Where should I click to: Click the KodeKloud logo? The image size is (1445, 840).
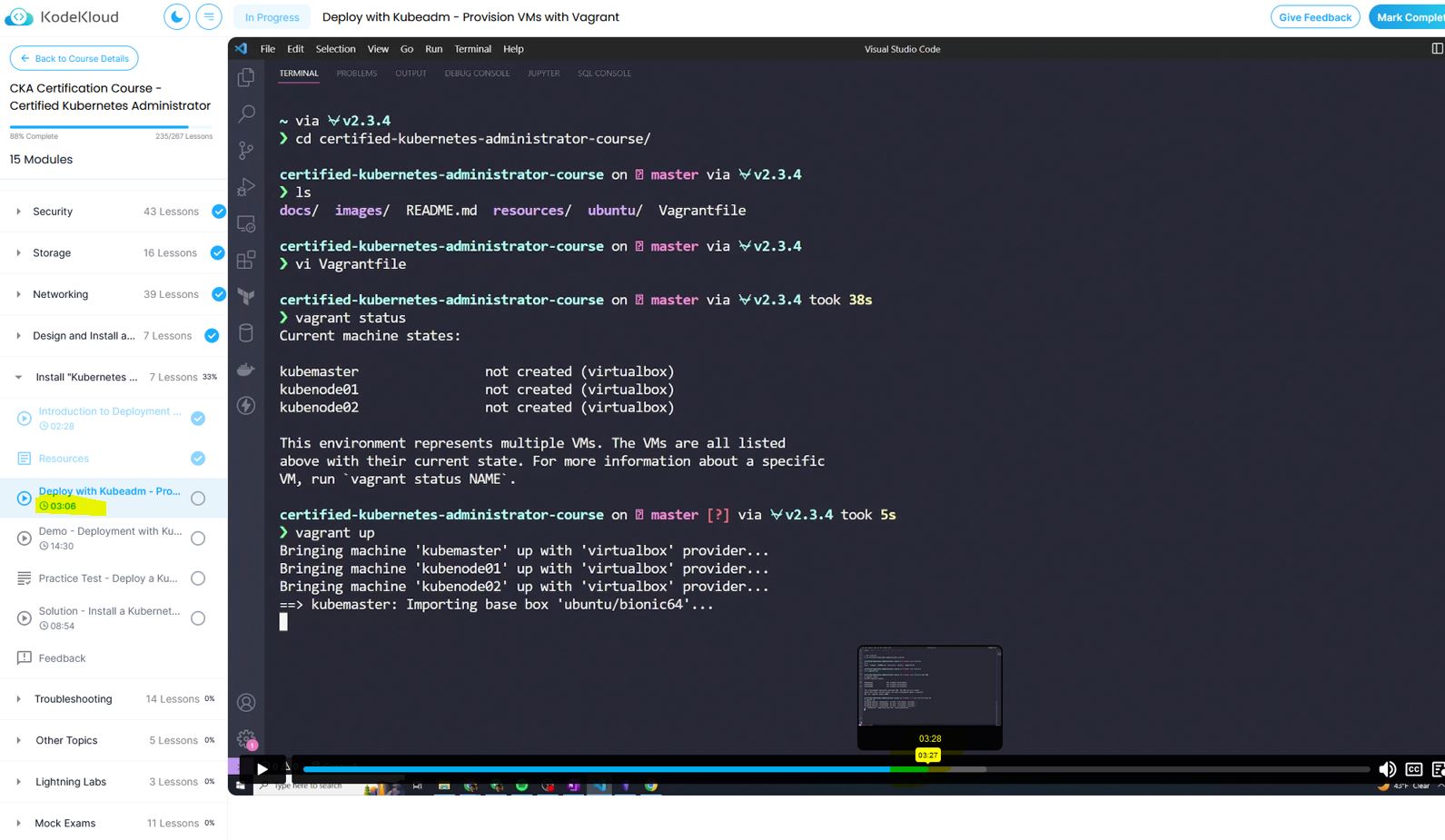point(62,17)
